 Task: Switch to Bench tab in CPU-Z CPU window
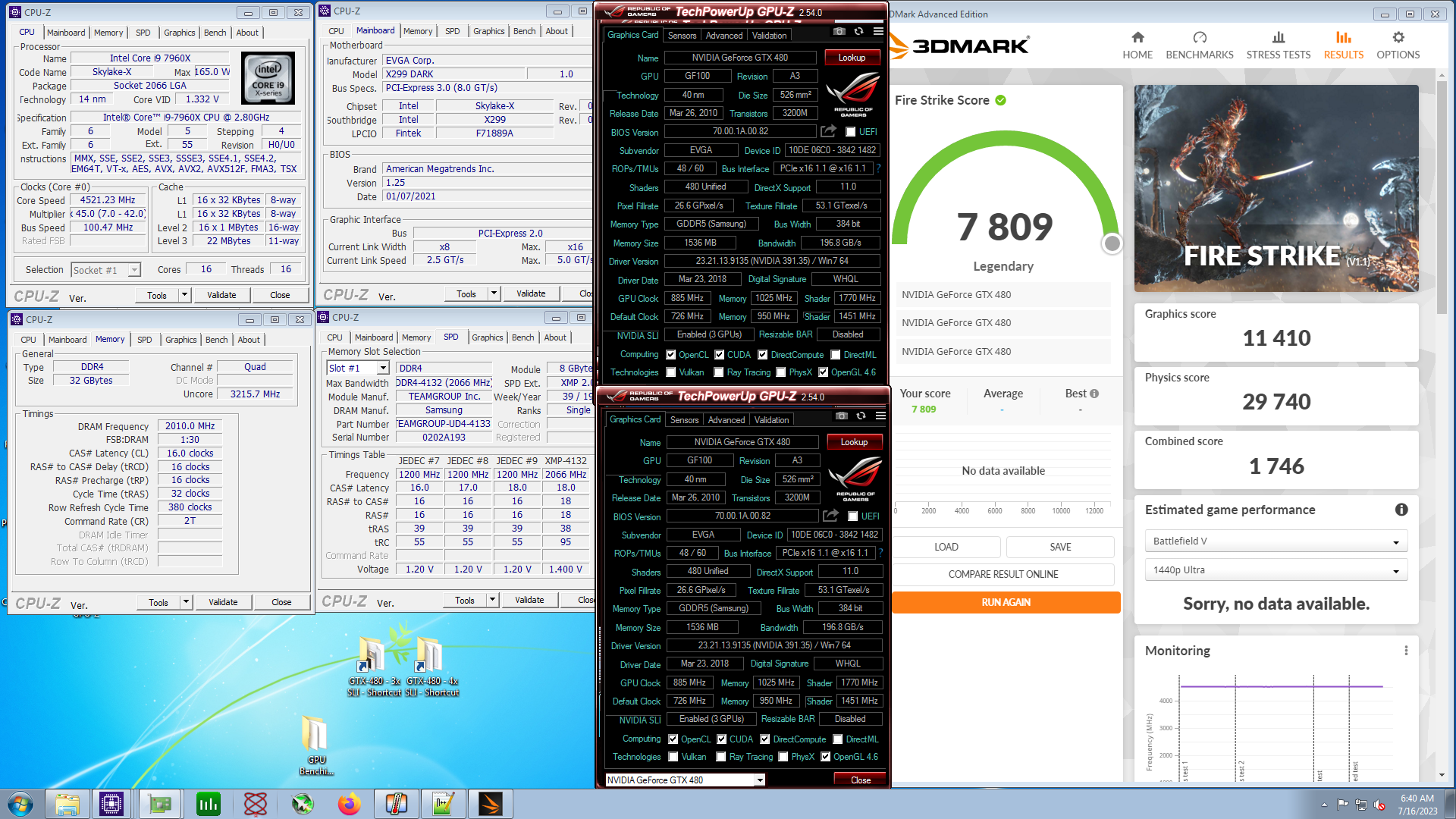pos(215,33)
